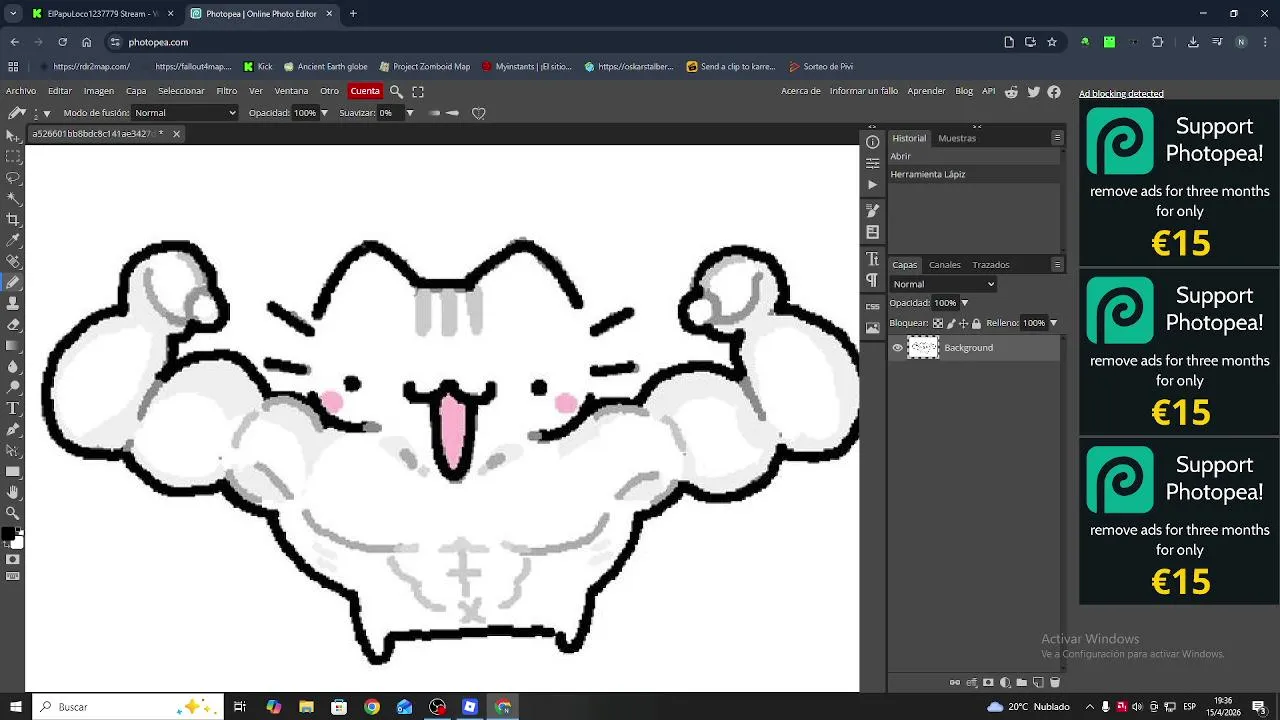Click the New Layer icon below the layers

pyautogui.click(x=1038, y=682)
